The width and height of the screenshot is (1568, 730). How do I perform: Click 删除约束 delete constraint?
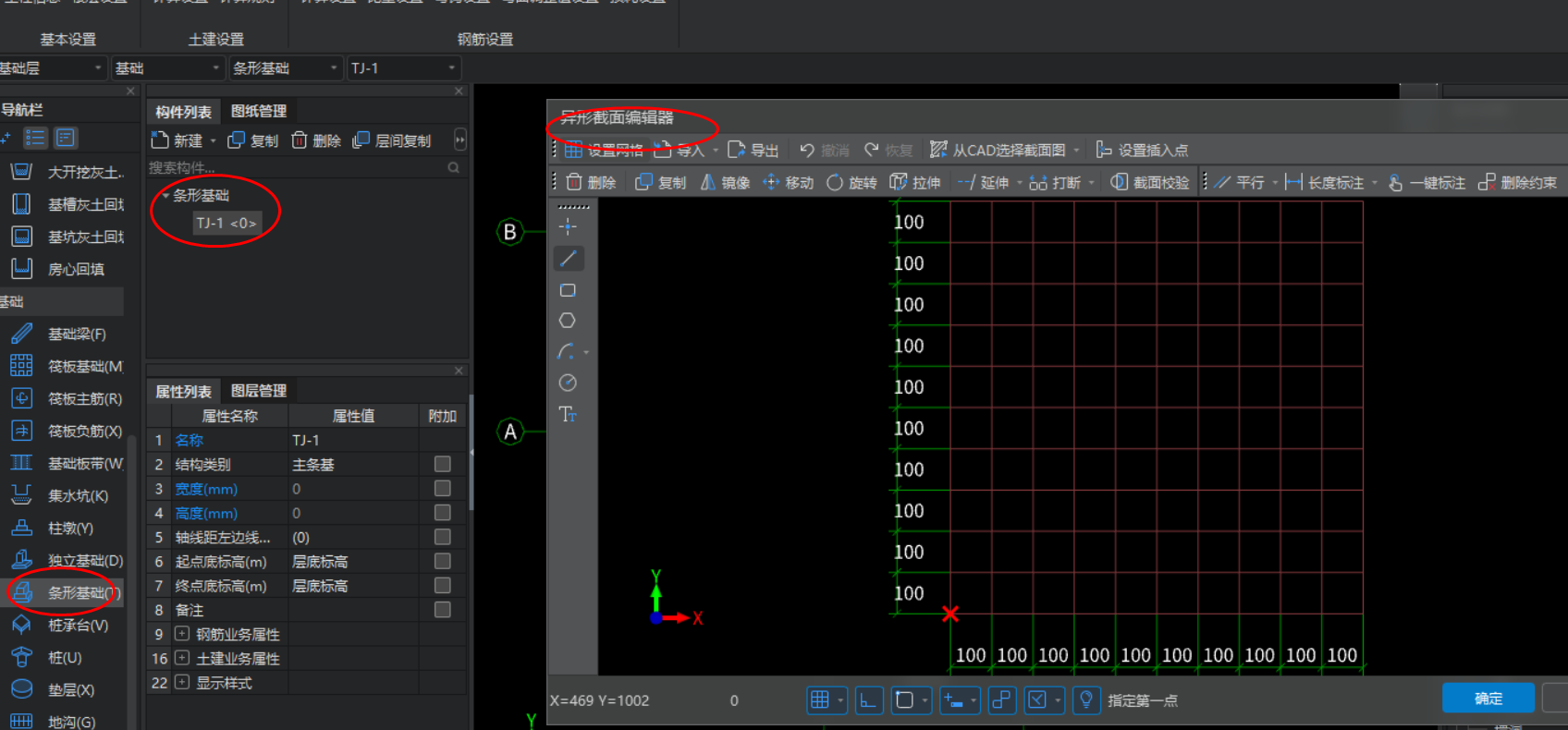pyautogui.click(x=1517, y=183)
